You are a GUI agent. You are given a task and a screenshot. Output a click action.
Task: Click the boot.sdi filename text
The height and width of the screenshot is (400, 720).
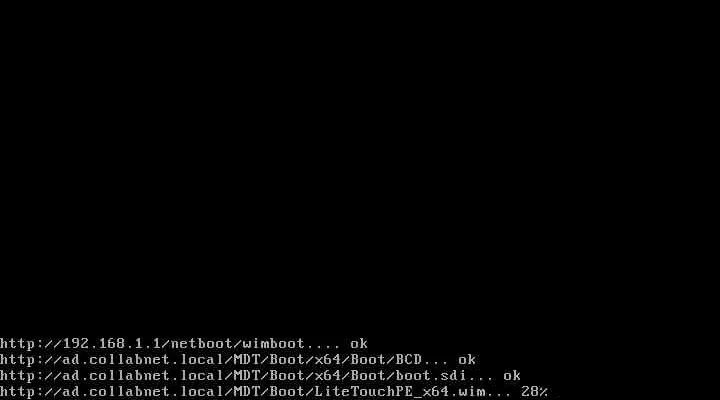[431, 376]
